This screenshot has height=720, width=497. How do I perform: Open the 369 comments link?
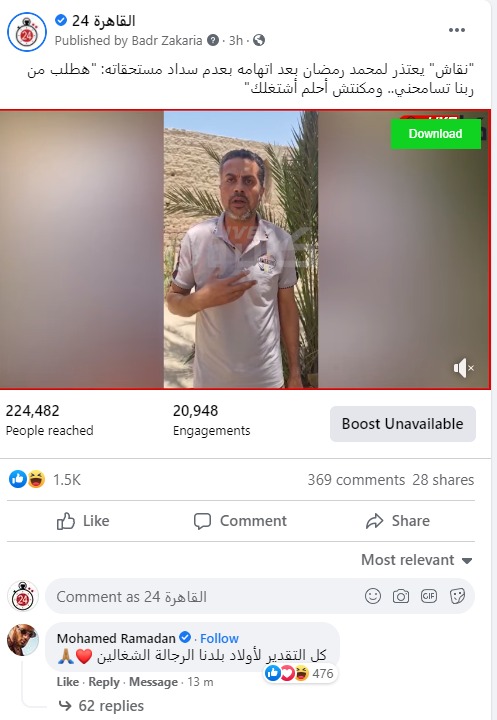click(x=356, y=480)
